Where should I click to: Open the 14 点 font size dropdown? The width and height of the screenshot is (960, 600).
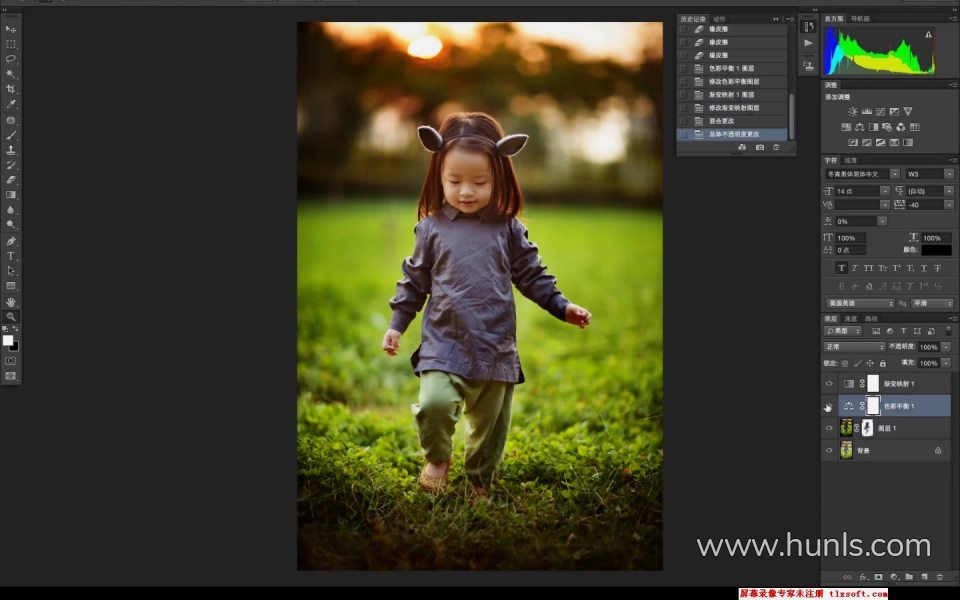click(885, 191)
